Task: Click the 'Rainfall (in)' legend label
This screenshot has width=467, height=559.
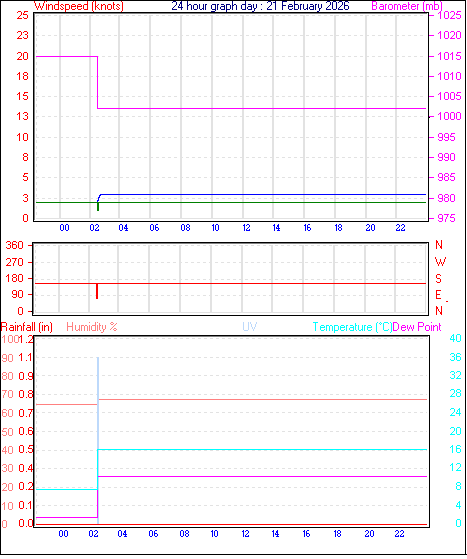Action: [x=27, y=327]
